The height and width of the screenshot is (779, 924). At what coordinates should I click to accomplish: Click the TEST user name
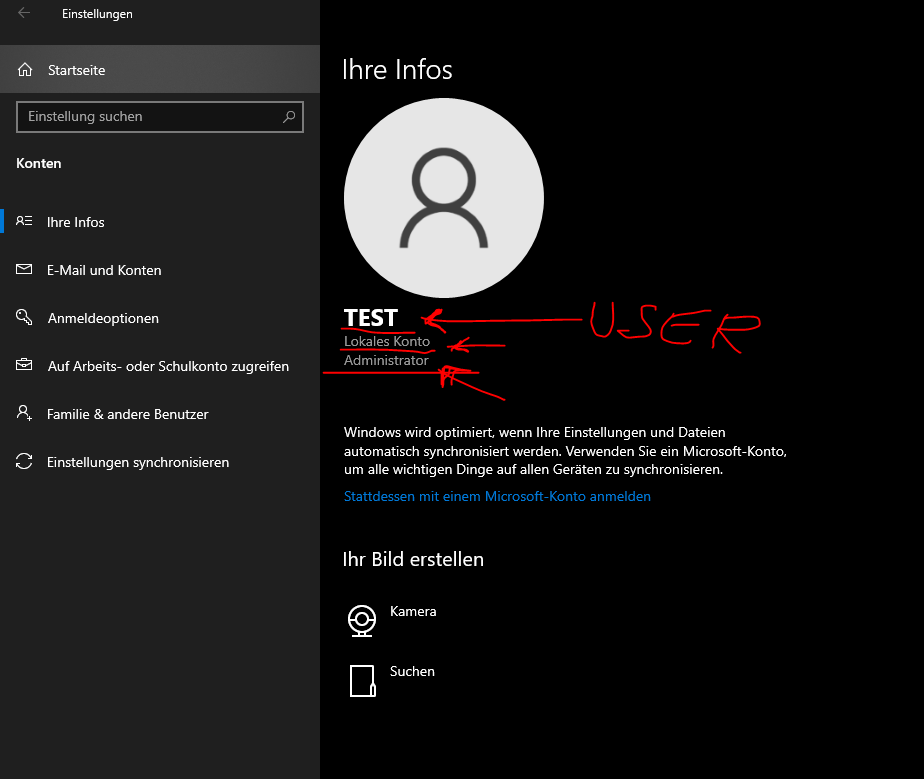pos(371,318)
